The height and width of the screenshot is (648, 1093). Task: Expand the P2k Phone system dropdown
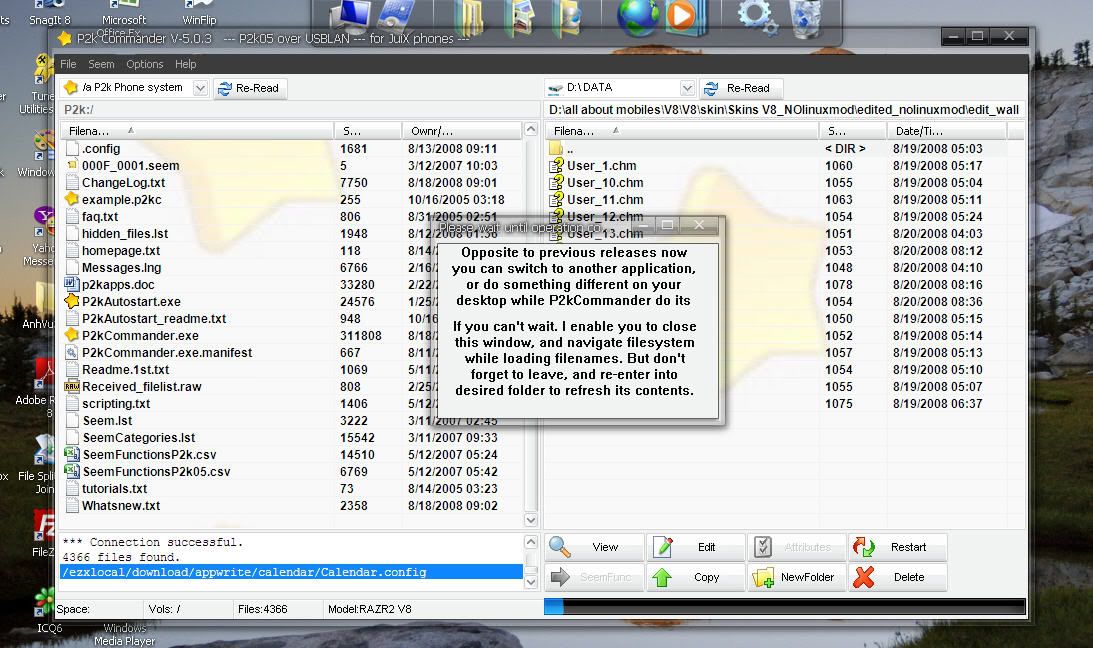200,88
